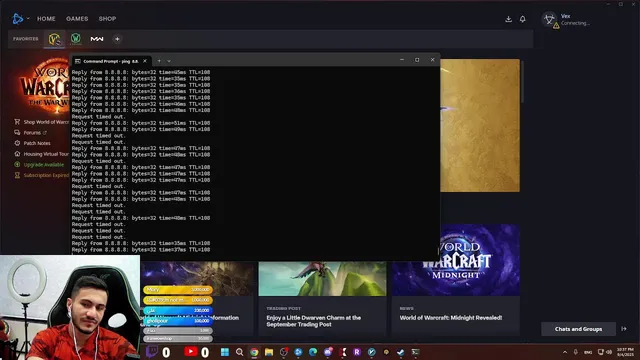Click the Upgrade Available link
The height and width of the screenshot is (360, 640).
tap(44, 164)
